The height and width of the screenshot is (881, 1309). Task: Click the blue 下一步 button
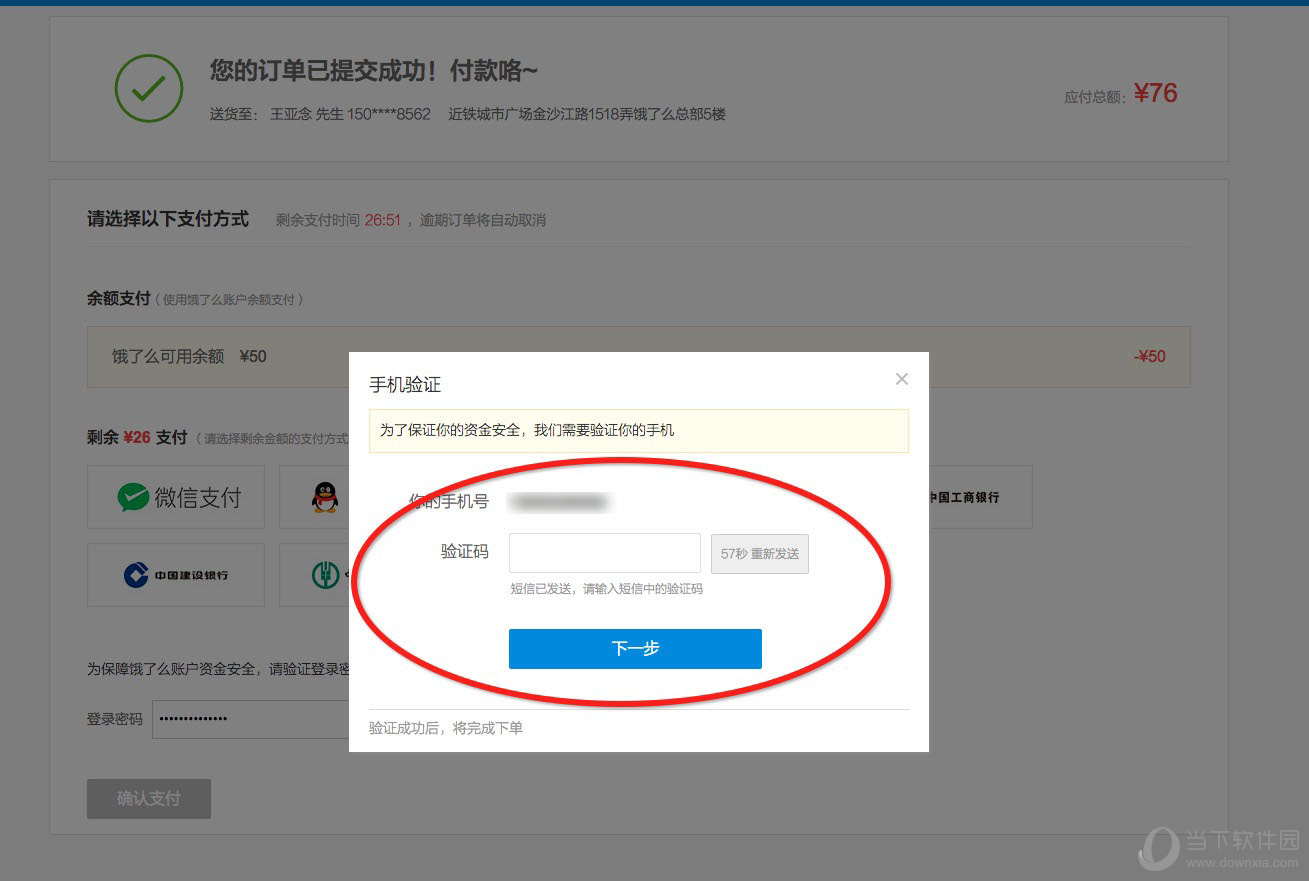point(635,648)
